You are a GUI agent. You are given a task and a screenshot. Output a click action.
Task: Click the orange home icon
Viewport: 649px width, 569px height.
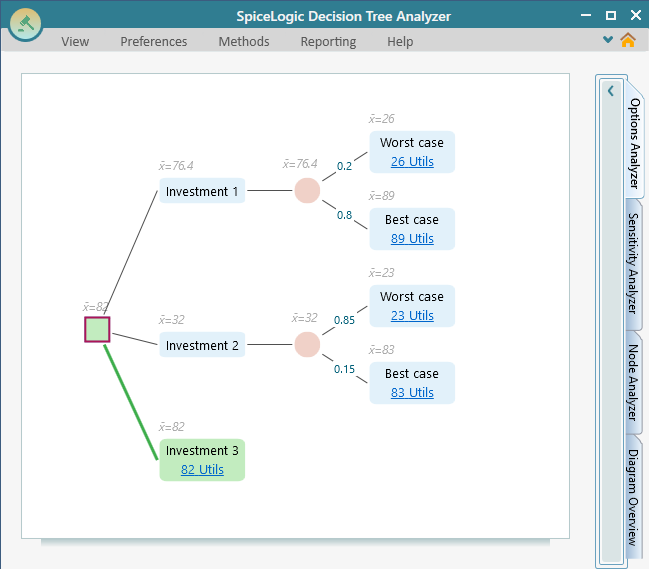[628, 41]
